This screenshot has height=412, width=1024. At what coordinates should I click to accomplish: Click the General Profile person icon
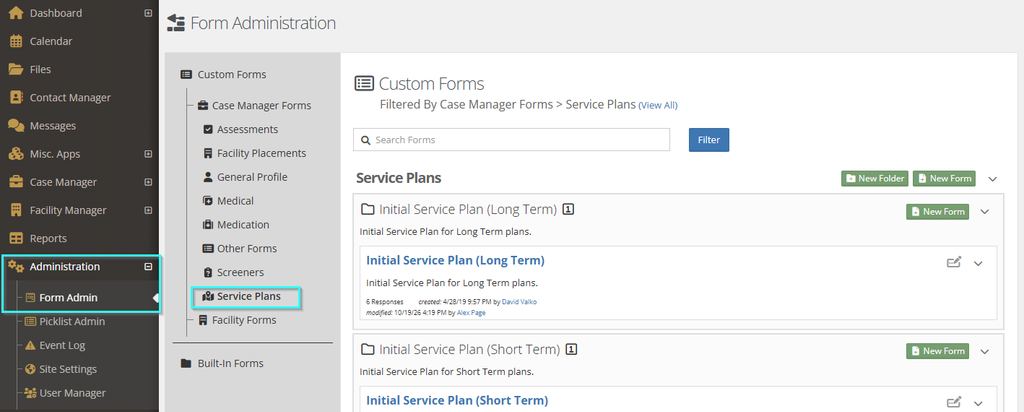[208, 177]
